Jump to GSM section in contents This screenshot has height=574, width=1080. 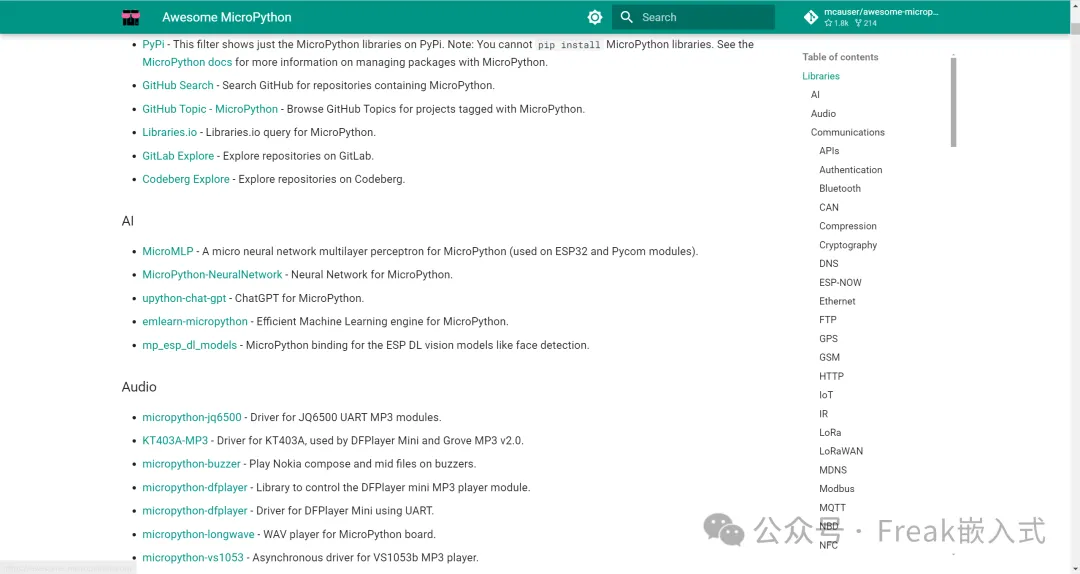829,358
